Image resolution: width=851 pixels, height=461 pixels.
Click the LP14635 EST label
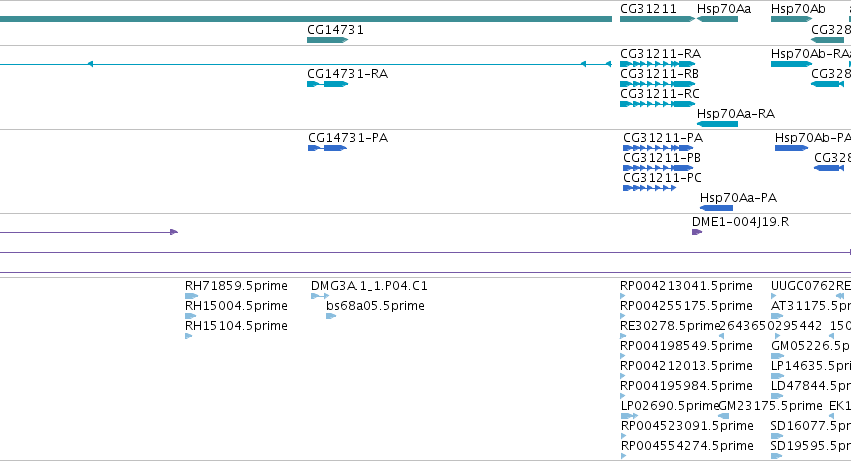tap(810, 367)
